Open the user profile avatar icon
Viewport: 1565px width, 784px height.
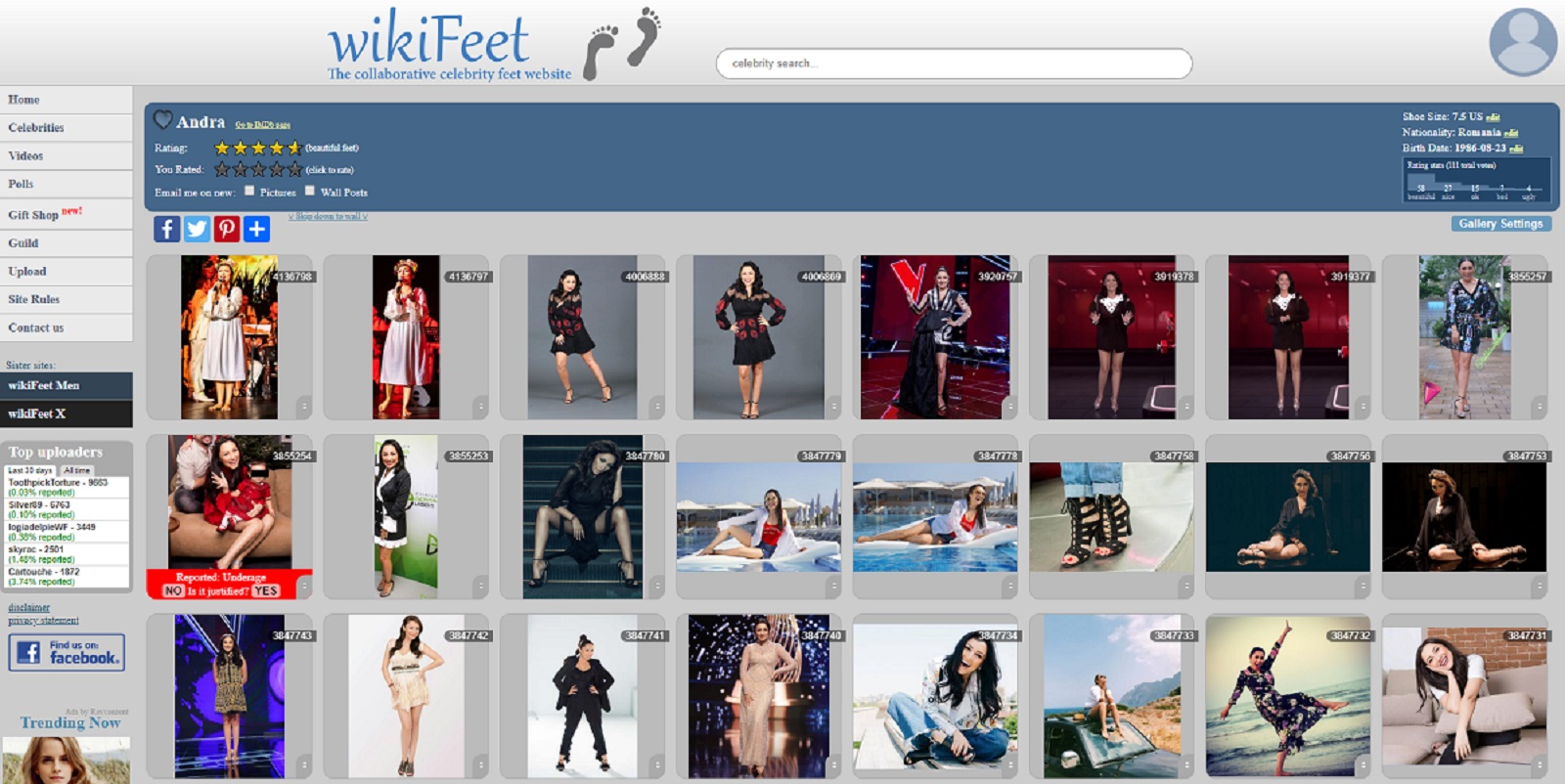pyautogui.click(x=1522, y=42)
